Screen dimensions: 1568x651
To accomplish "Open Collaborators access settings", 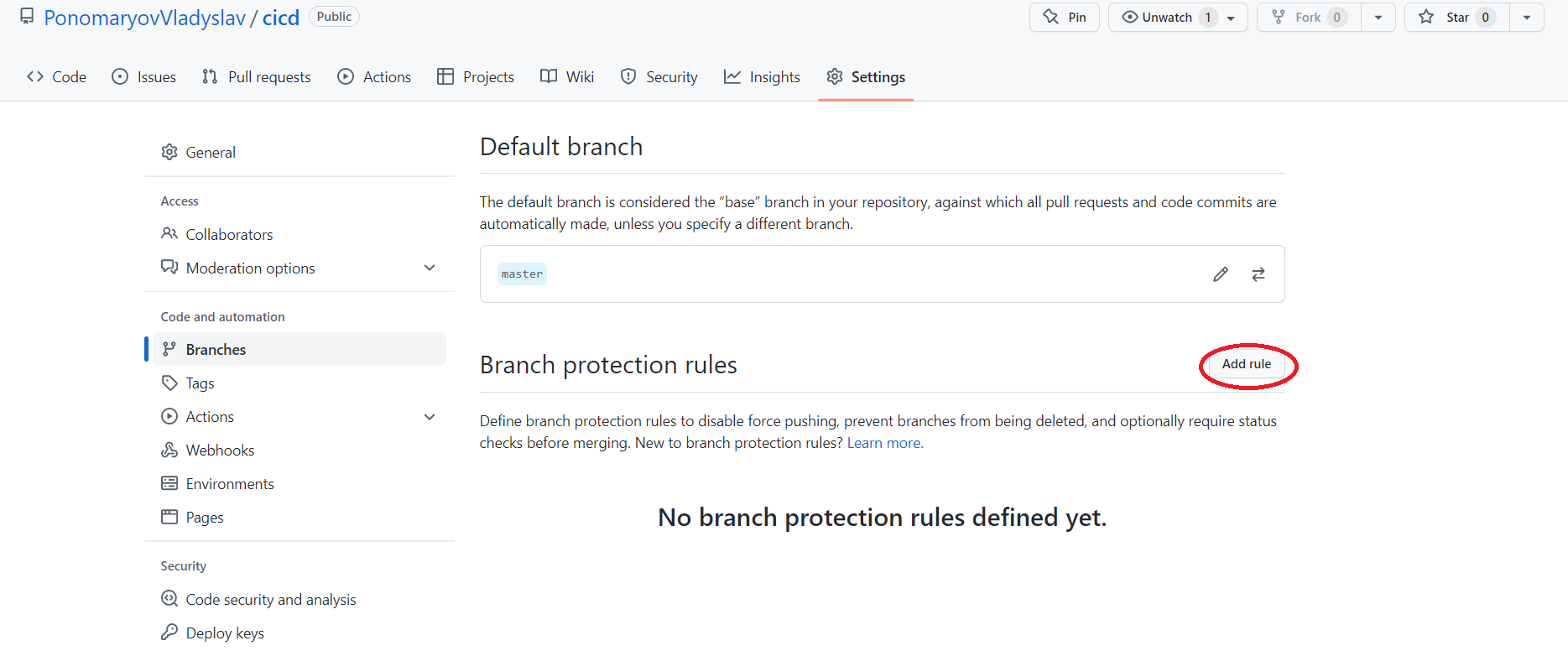I will tap(229, 235).
